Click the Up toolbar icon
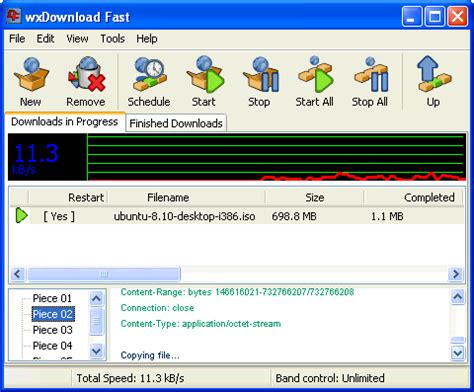 pyautogui.click(x=434, y=74)
